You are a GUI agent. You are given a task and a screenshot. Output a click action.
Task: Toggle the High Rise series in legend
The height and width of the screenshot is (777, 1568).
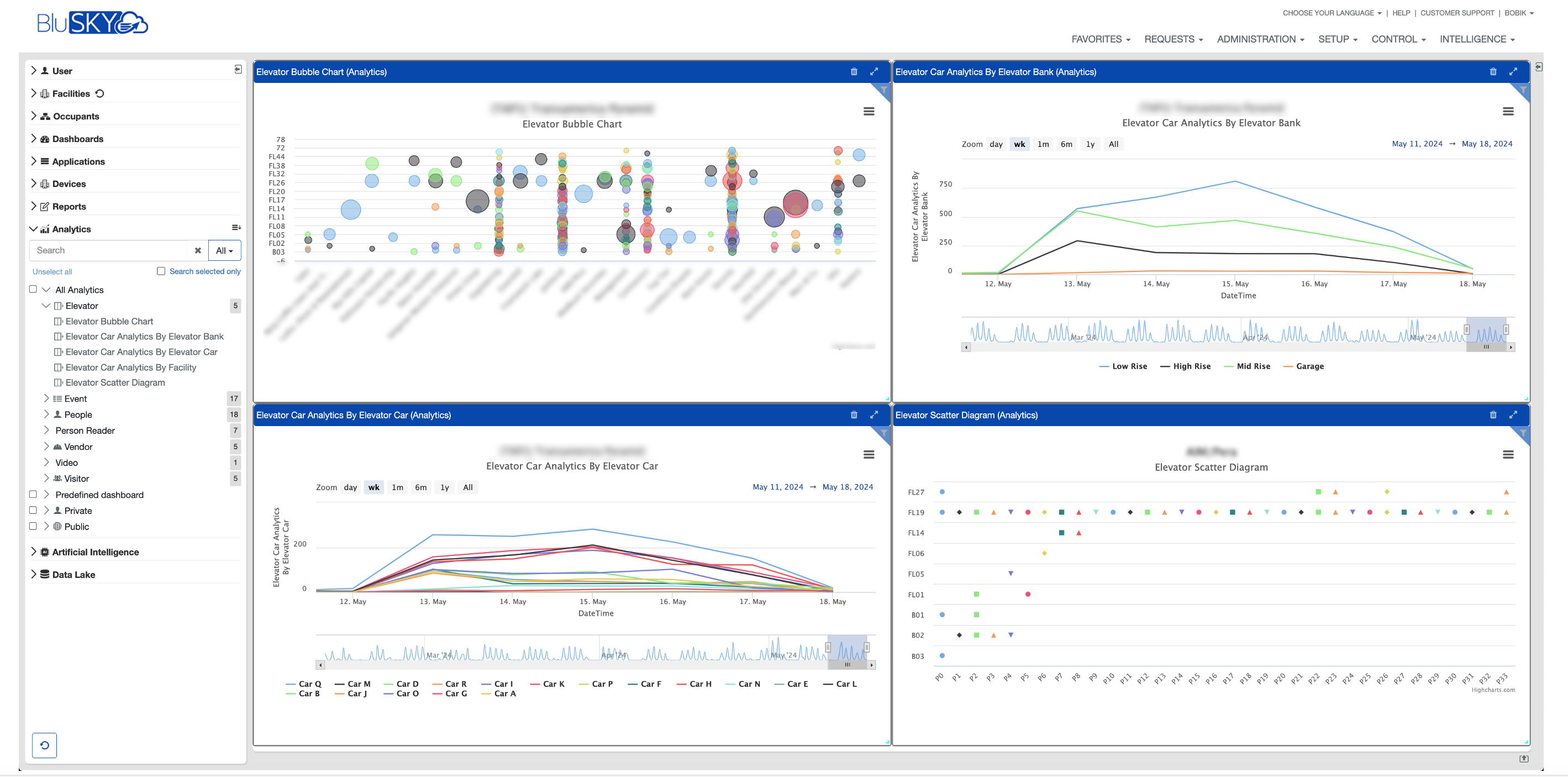[x=1185, y=366]
